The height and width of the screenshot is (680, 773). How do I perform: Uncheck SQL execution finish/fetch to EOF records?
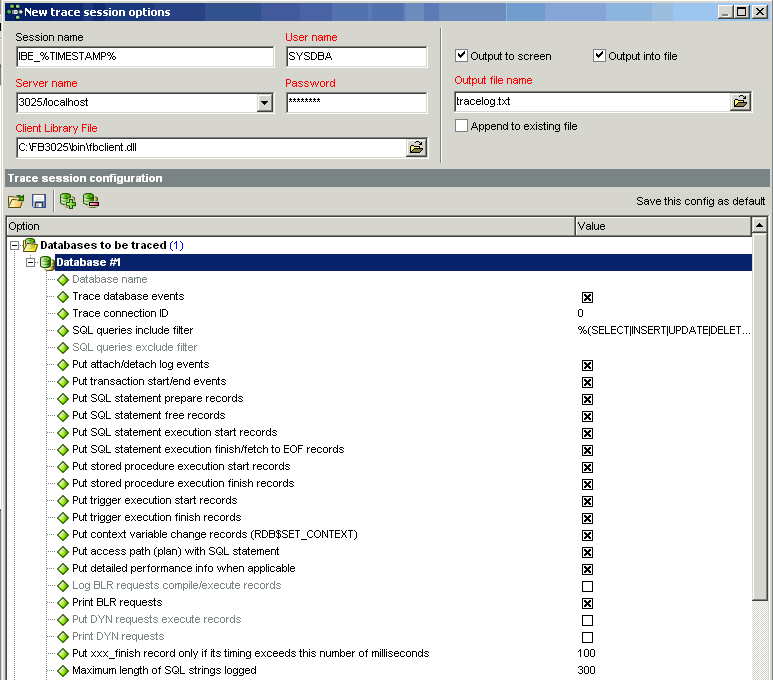pos(587,450)
